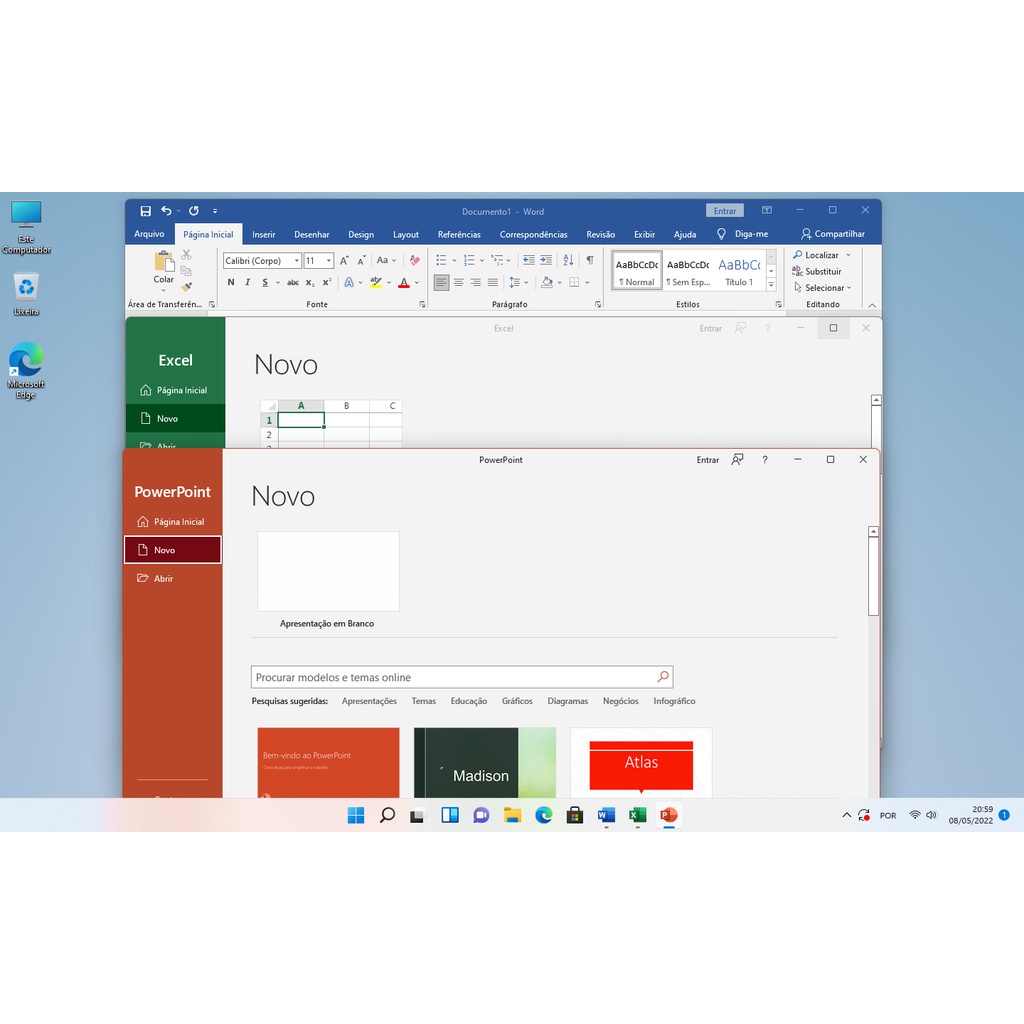Viewport: 1024px width, 1024px height.
Task: Open the Windows Start button
Action: point(356,815)
